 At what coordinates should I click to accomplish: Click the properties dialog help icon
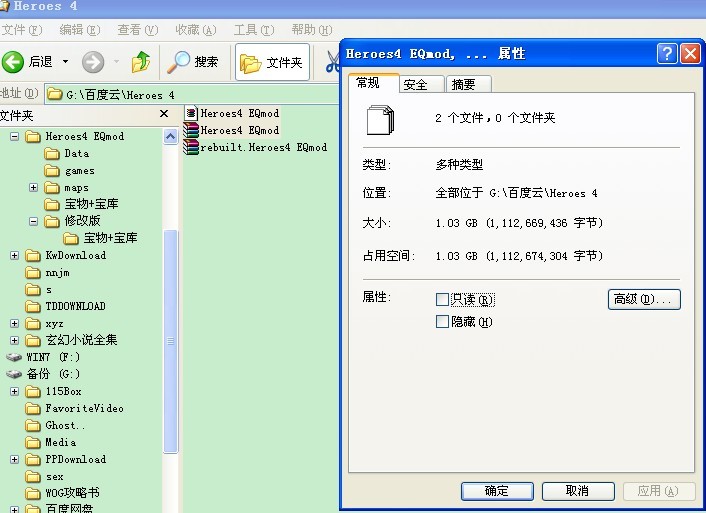(667, 54)
